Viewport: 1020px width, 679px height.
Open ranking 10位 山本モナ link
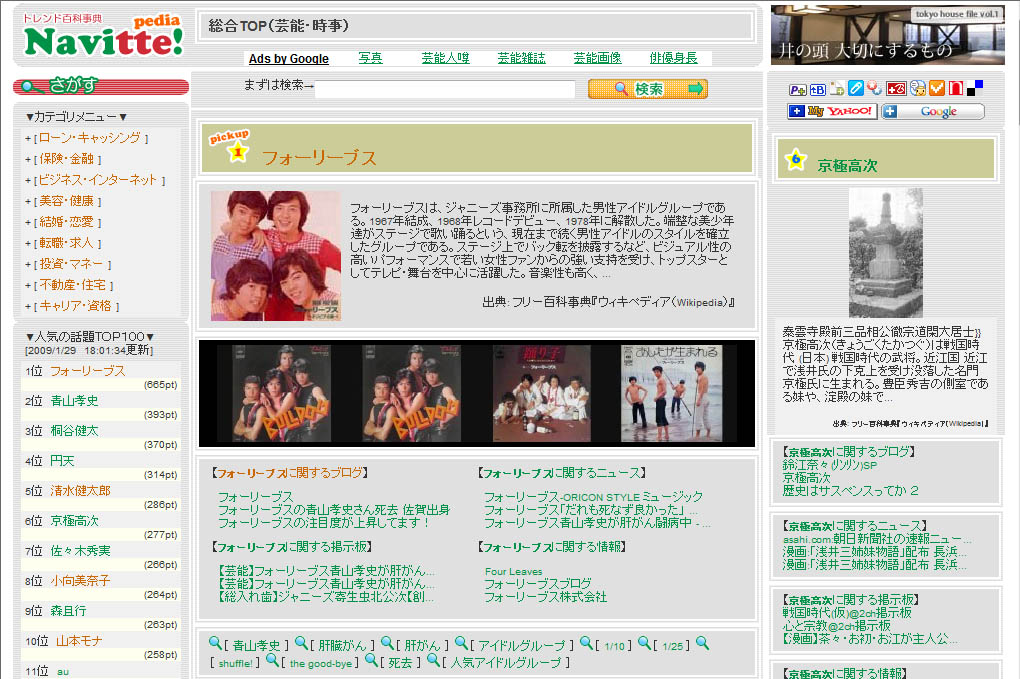click(x=79, y=641)
